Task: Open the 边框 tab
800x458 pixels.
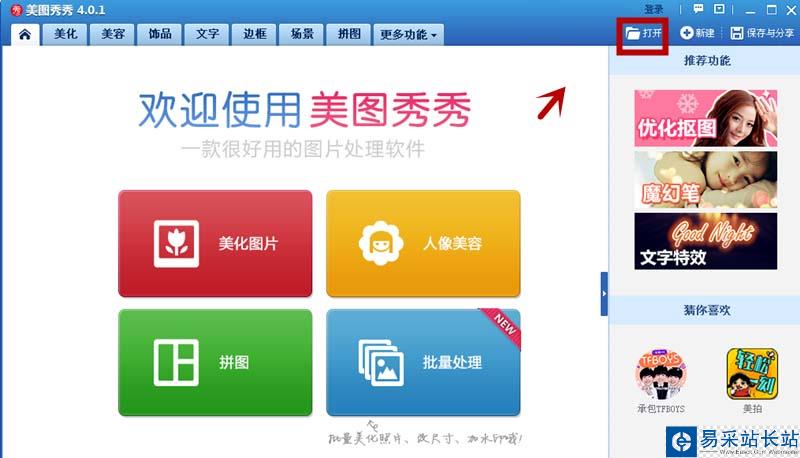Action: pos(255,34)
